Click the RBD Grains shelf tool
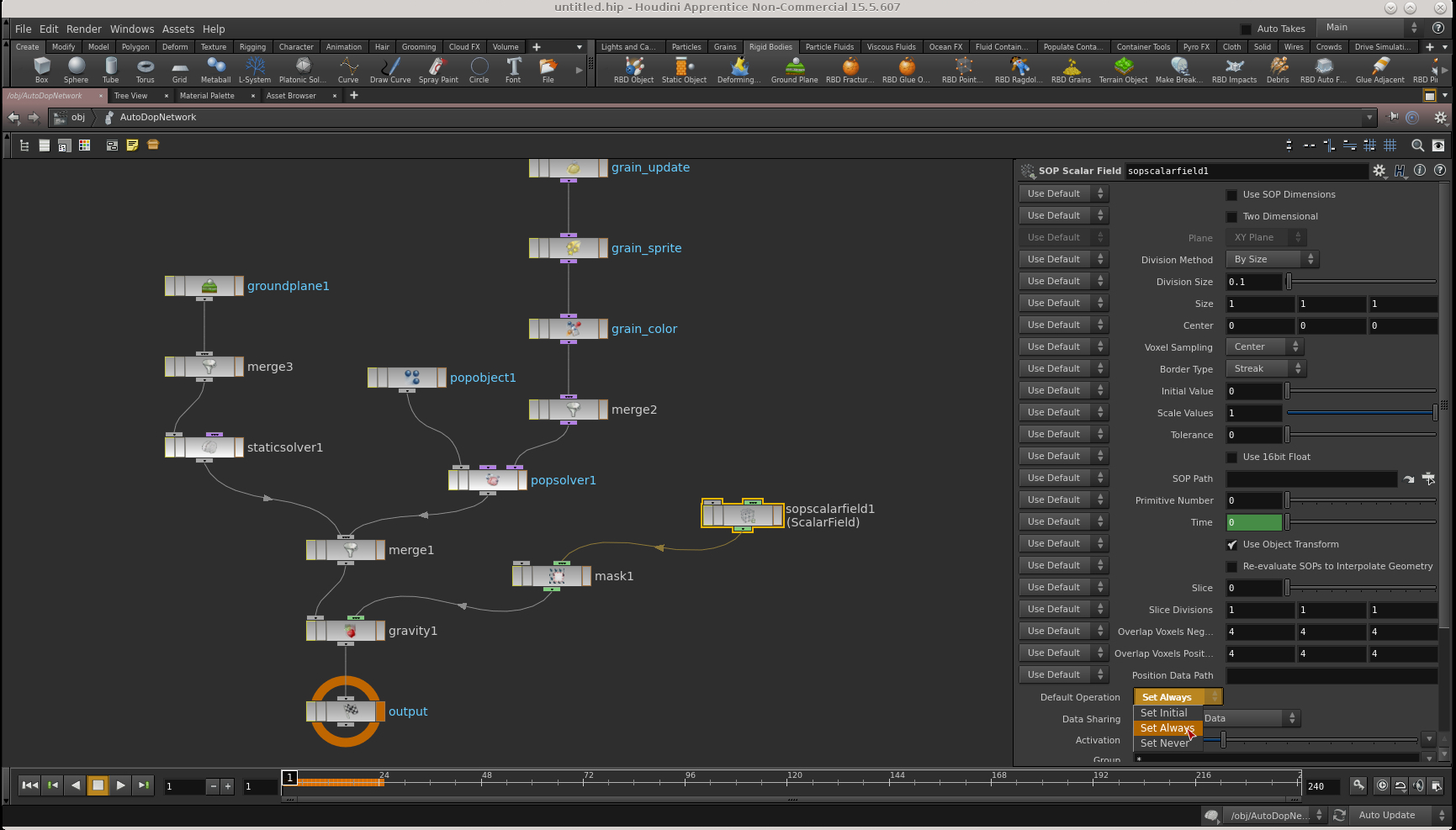The width and height of the screenshot is (1456, 830). tap(1071, 70)
